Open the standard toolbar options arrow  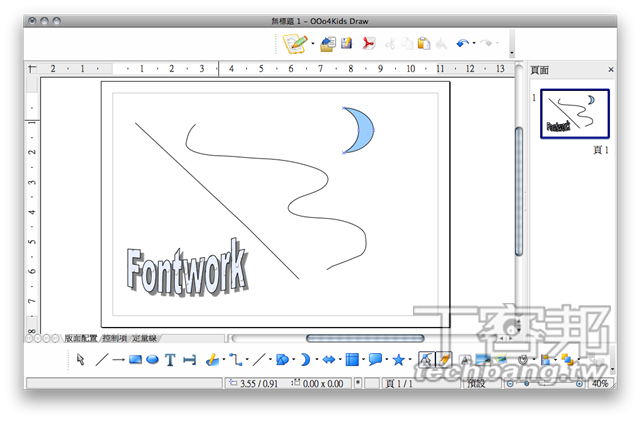[511, 53]
